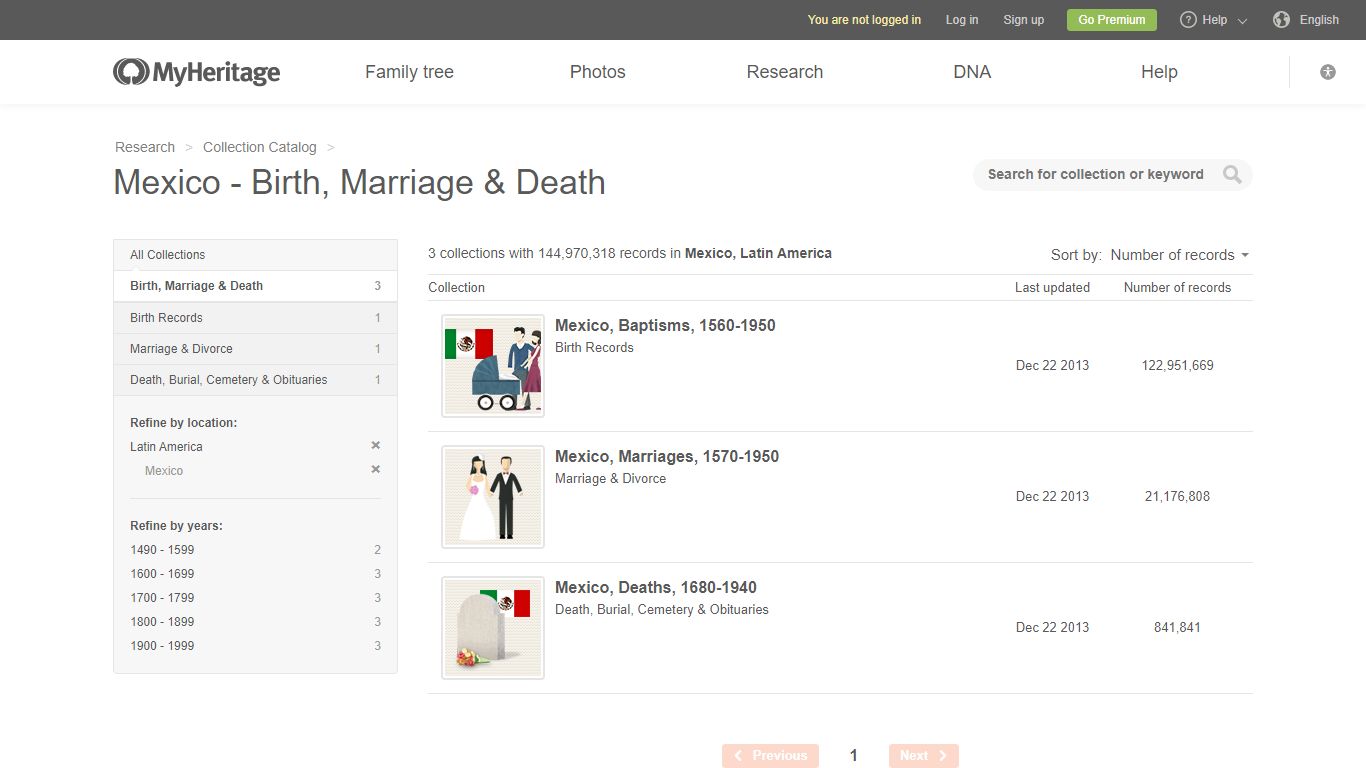
Task: Click the Deaths tombstone thumbnail
Action: (493, 628)
